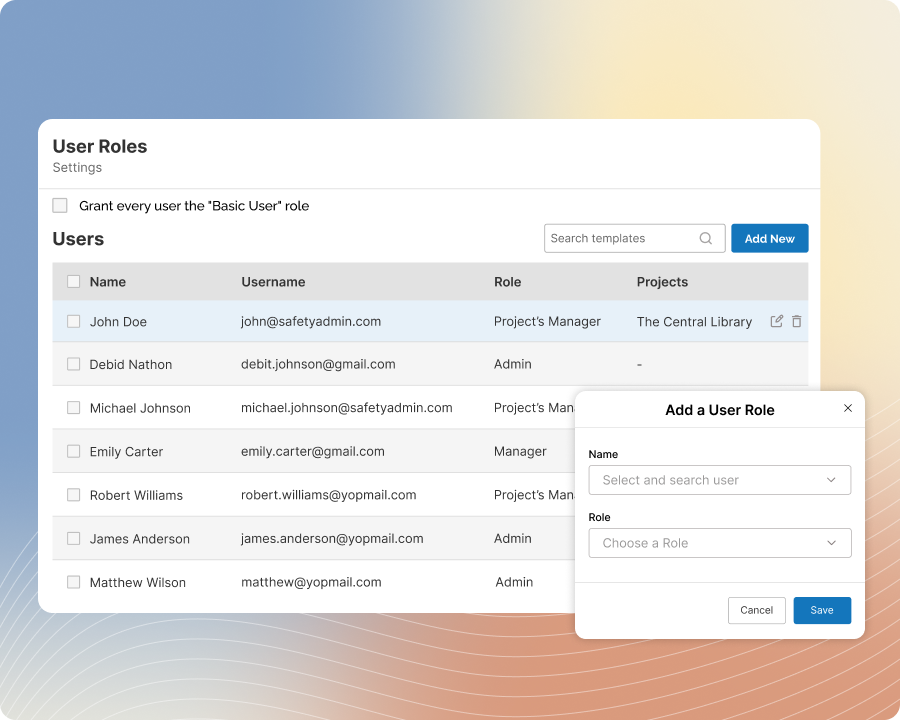Click the Role column header

[507, 282]
